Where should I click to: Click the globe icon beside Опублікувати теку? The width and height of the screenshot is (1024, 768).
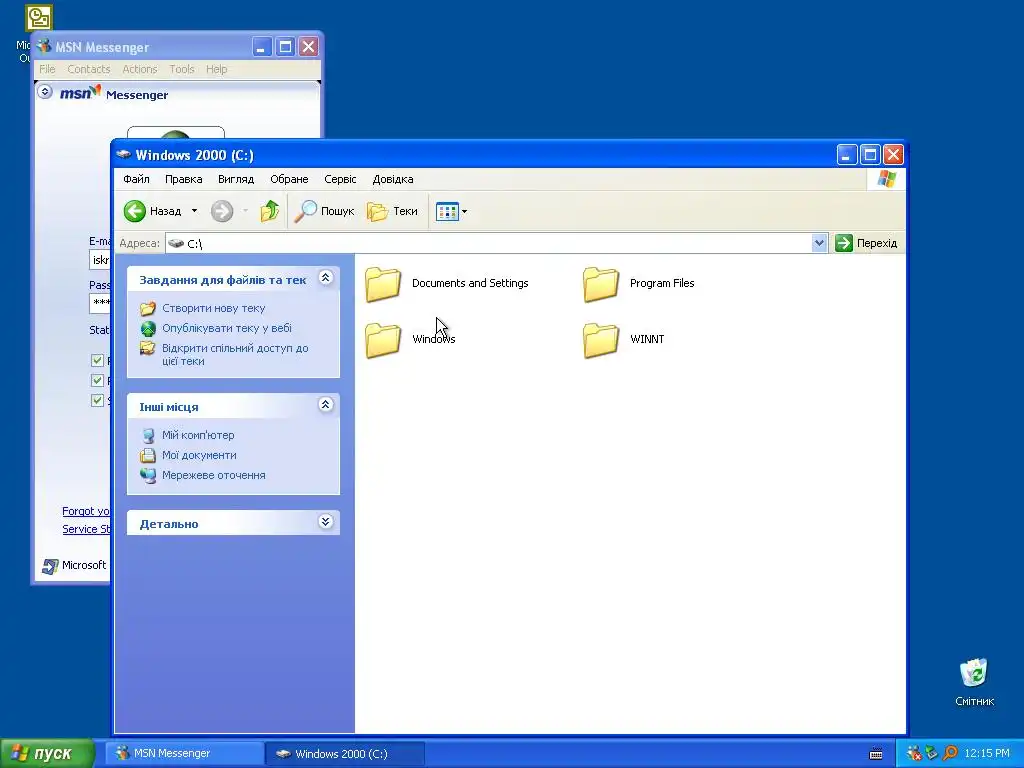148,328
